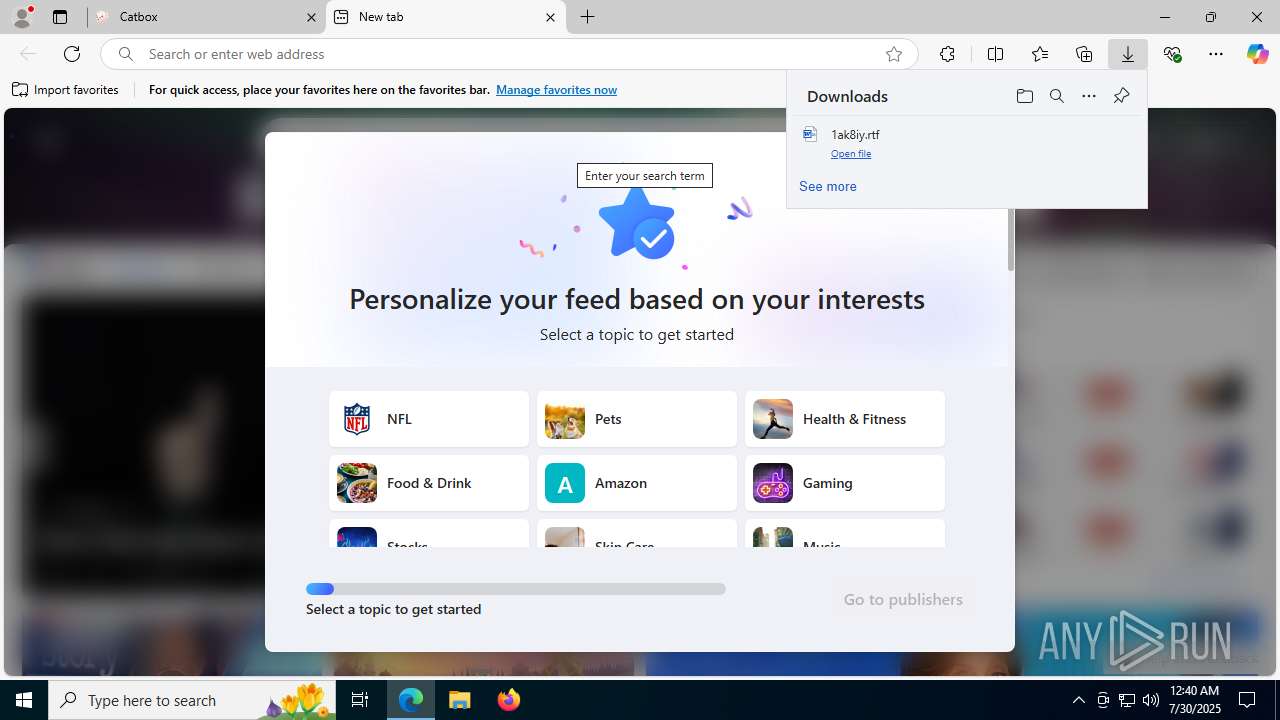Select the Amazon topic
The width and height of the screenshot is (1280, 720).
[x=637, y=483]
